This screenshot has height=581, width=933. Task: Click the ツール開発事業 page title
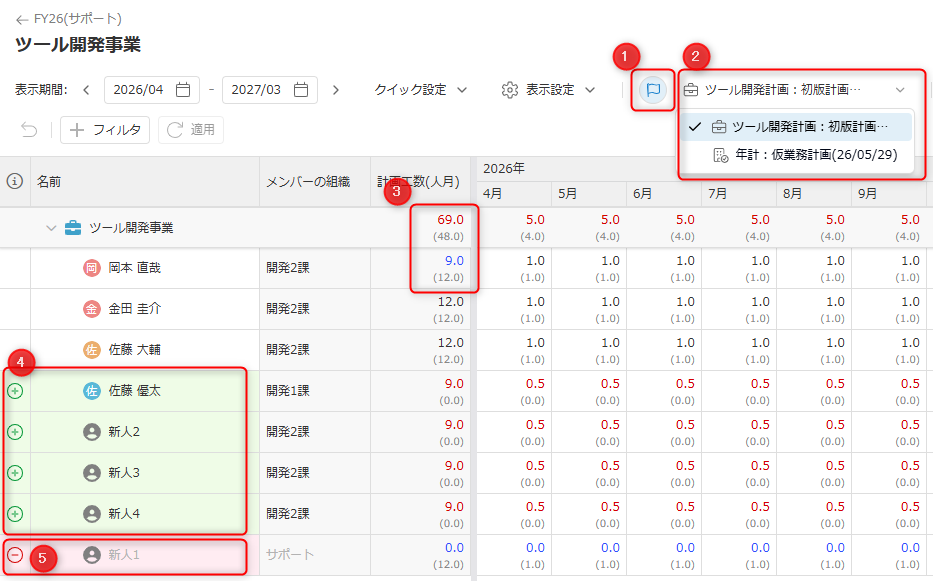click(x=78, y=45)
